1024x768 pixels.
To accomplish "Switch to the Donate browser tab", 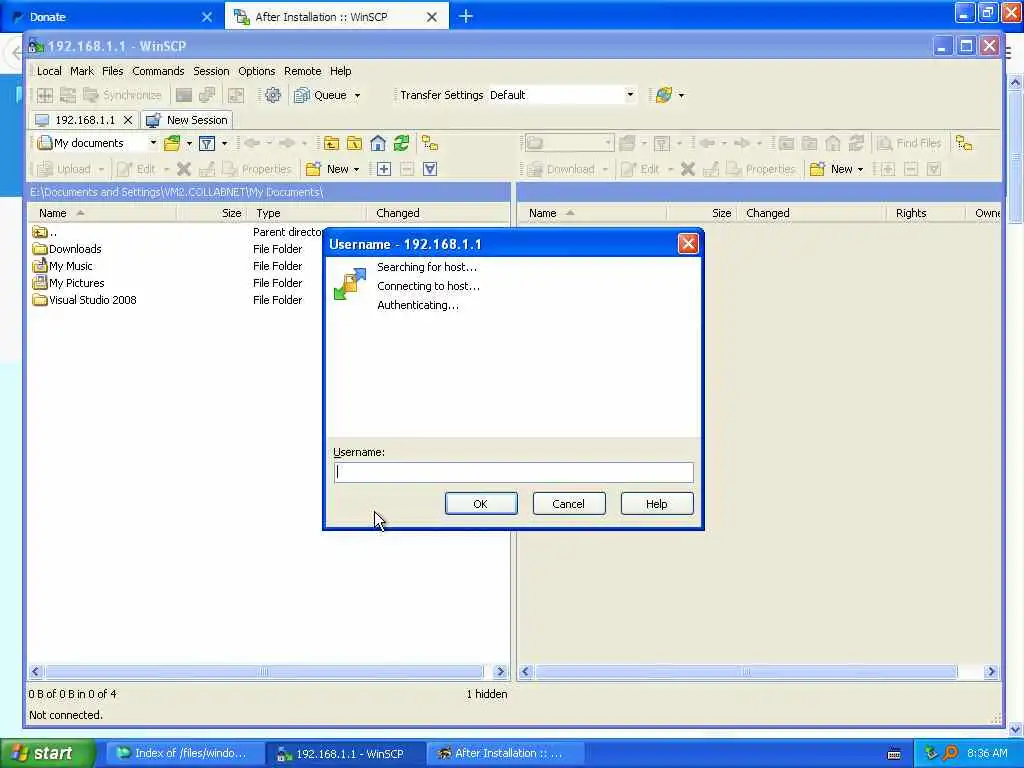I will click(111, 17).
